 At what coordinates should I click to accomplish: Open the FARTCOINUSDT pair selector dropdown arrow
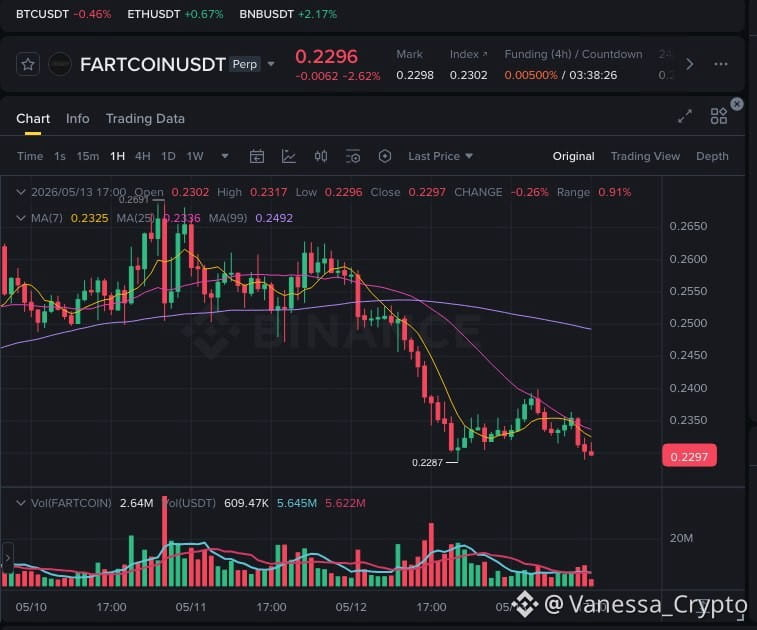(x=271, y=64)
